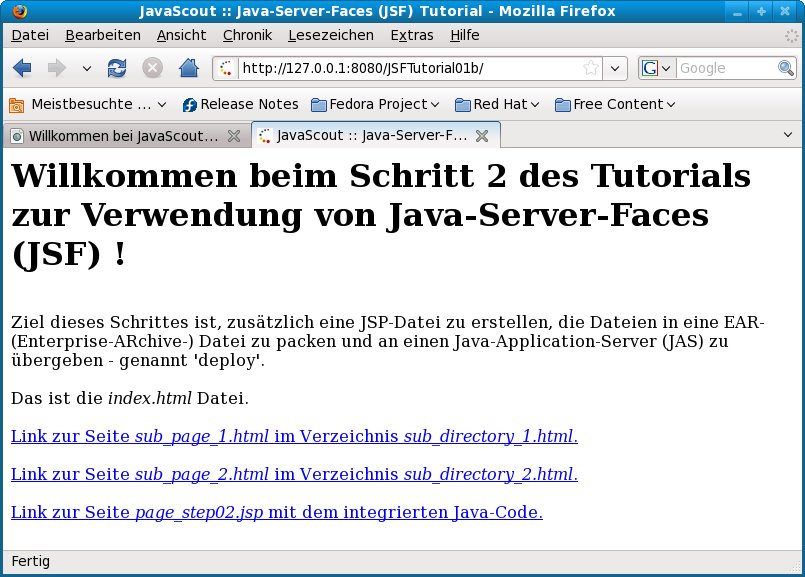Click the Stop loading button
805x577 pixels.
coord(152,68)
